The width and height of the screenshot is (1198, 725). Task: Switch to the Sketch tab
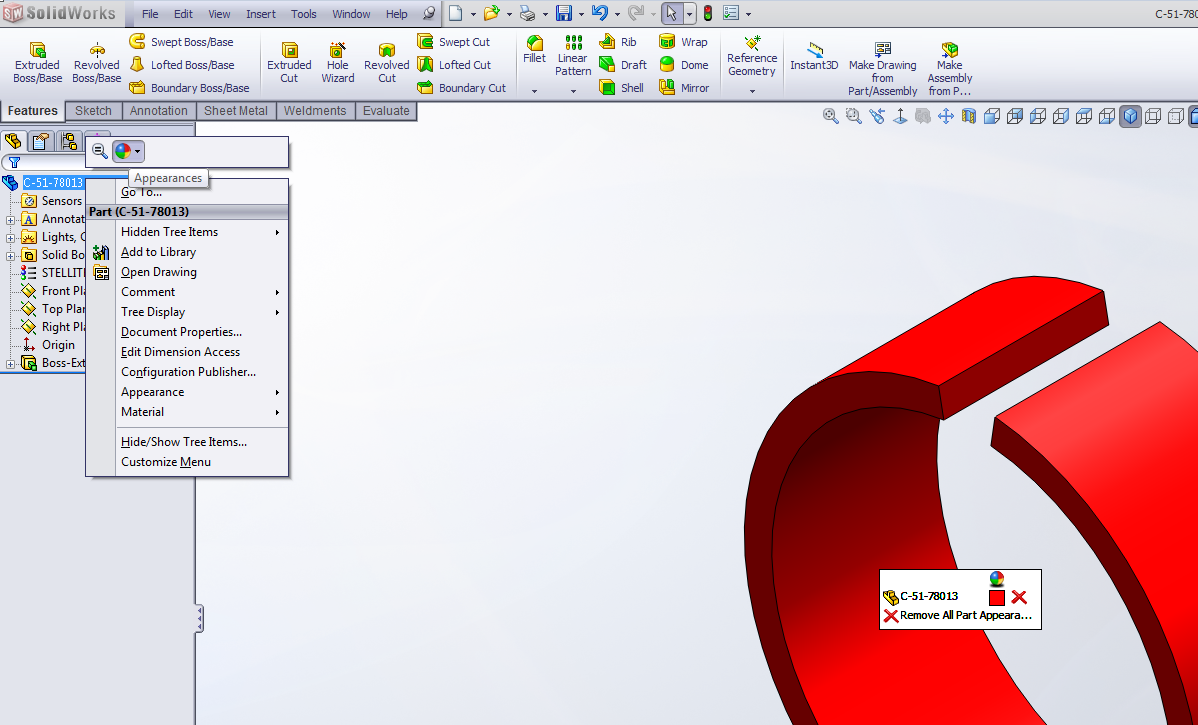click(x=93, y=111)
